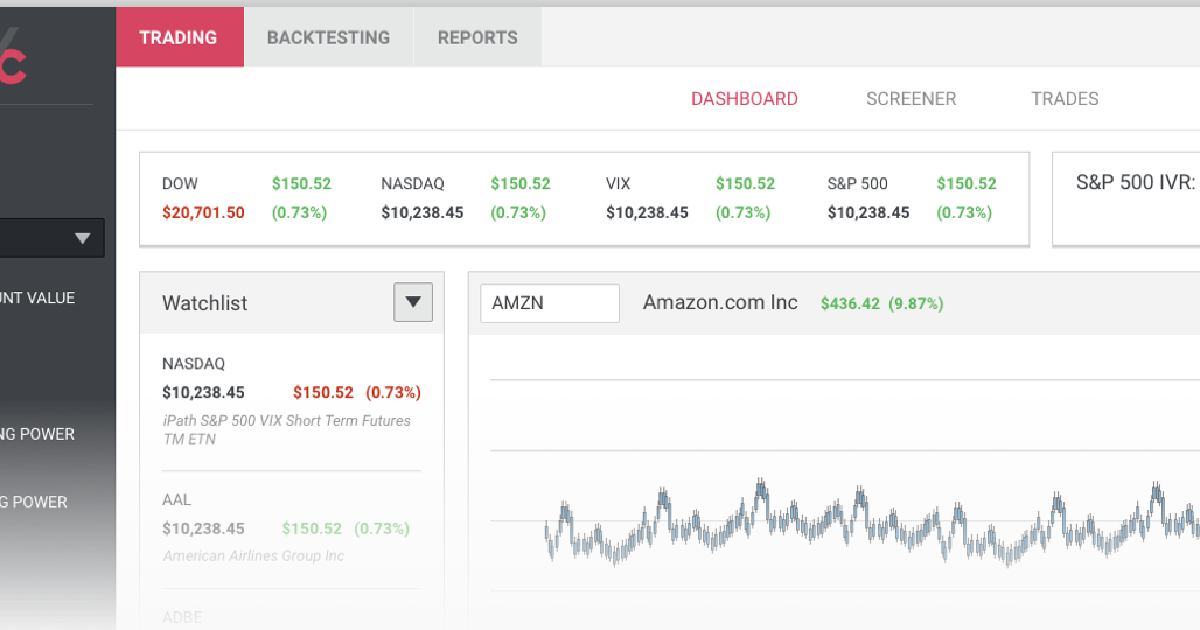Click the AMZN ticker symbol input field

[x=549, y=302]
